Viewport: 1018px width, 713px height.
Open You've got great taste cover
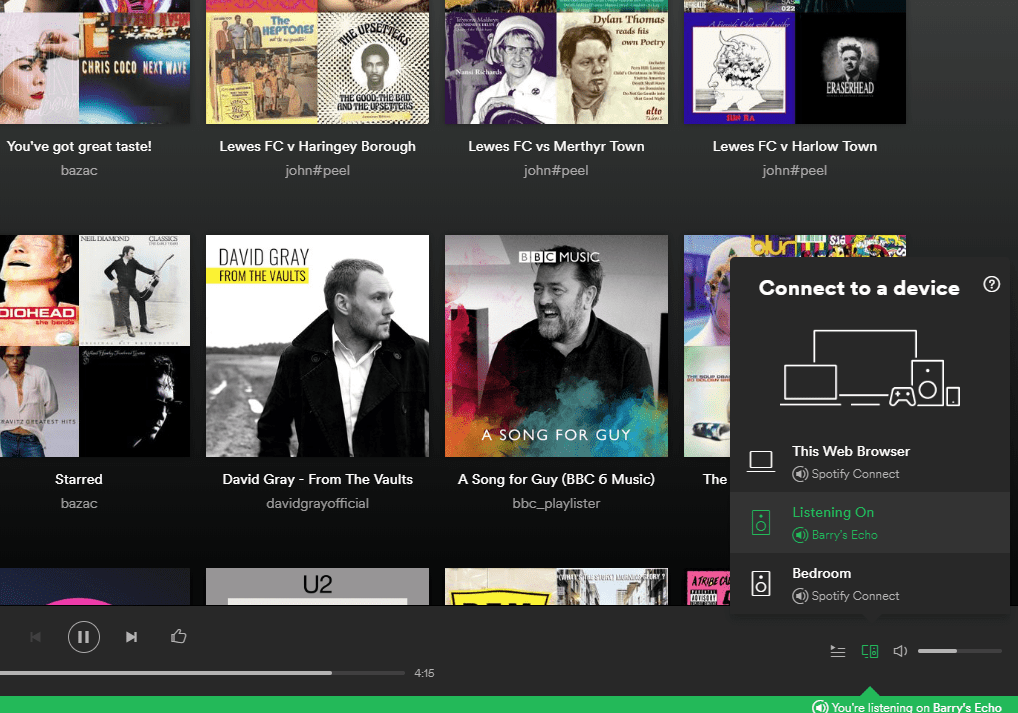[95, 62]
